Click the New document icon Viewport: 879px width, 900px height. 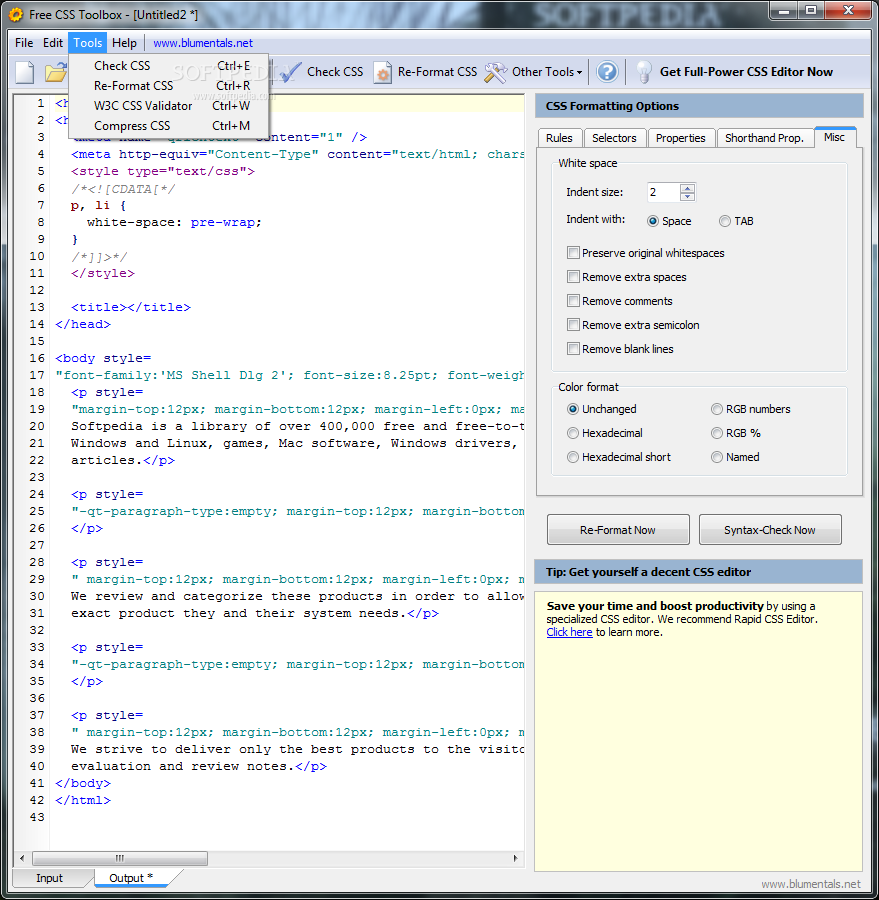tap(24, 72)
